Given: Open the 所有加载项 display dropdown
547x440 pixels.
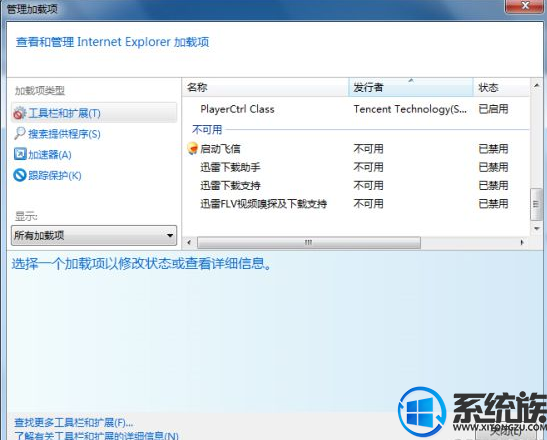Looking at the screenshot, I should click(94, 236).
